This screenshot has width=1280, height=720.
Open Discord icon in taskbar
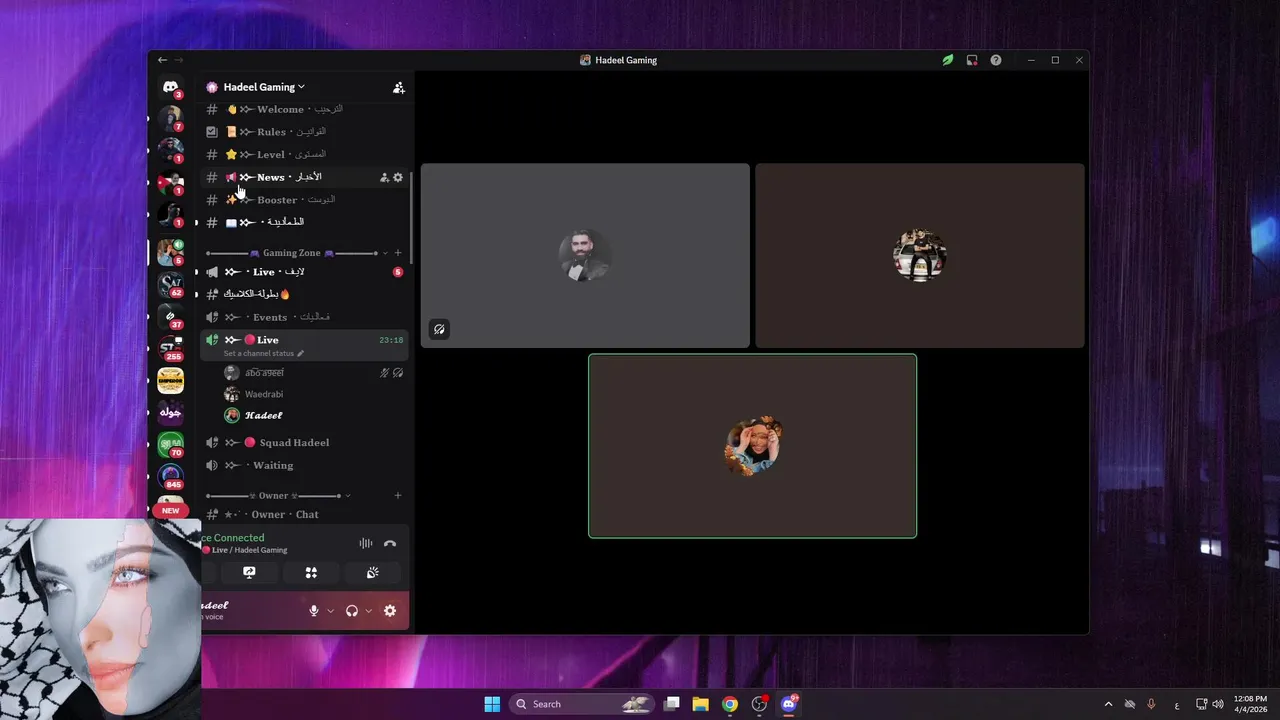(x=789, y=704)
